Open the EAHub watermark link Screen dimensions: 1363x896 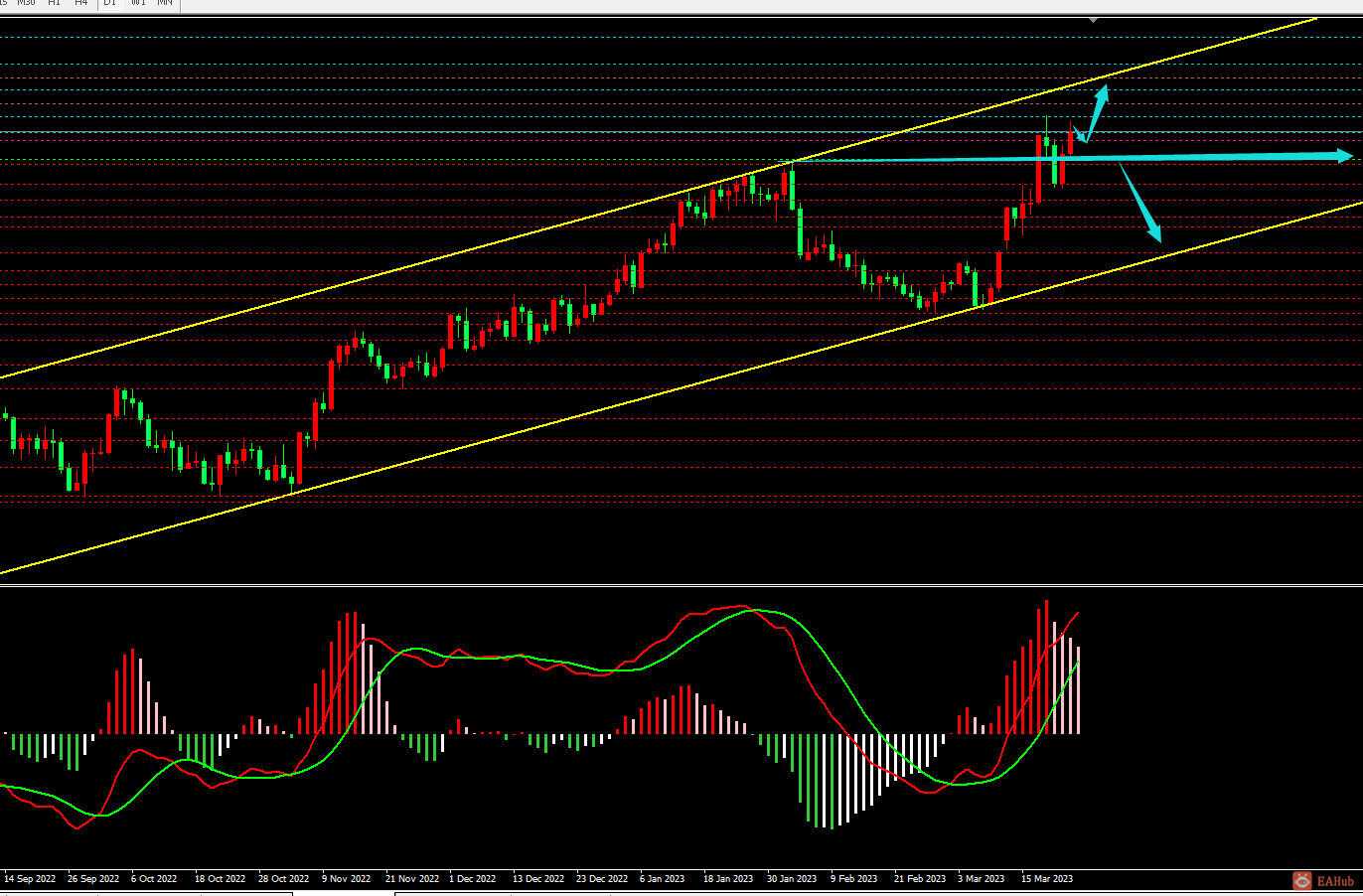[x=1335, y=881]
